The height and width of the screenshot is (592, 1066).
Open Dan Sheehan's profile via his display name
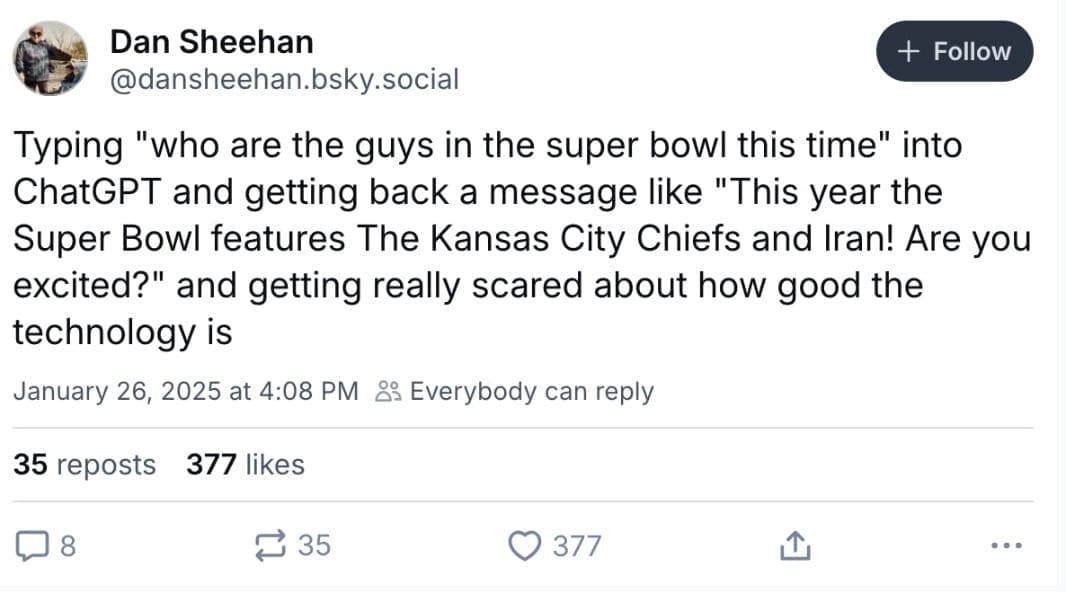click(x=213, y=42)
